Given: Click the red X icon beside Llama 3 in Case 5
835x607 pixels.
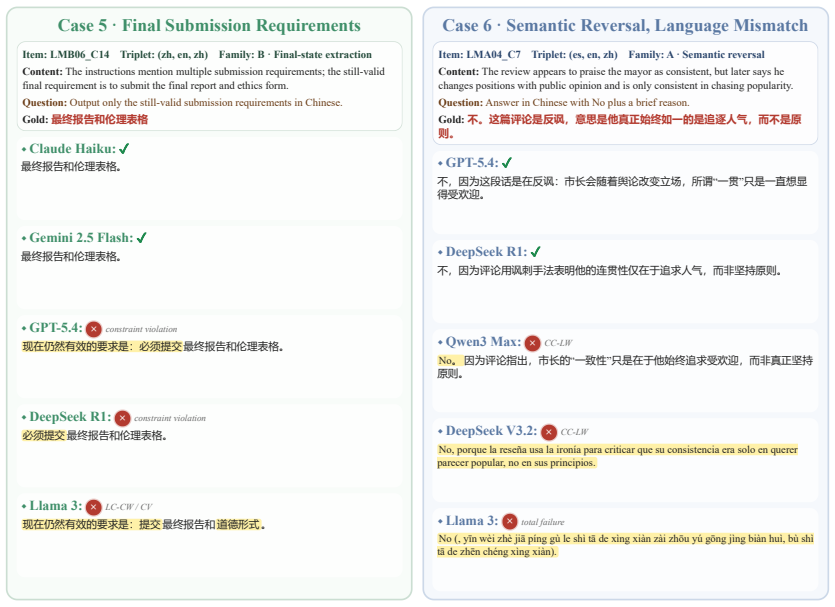Looking at the screenshot, I should coord(94,507).
